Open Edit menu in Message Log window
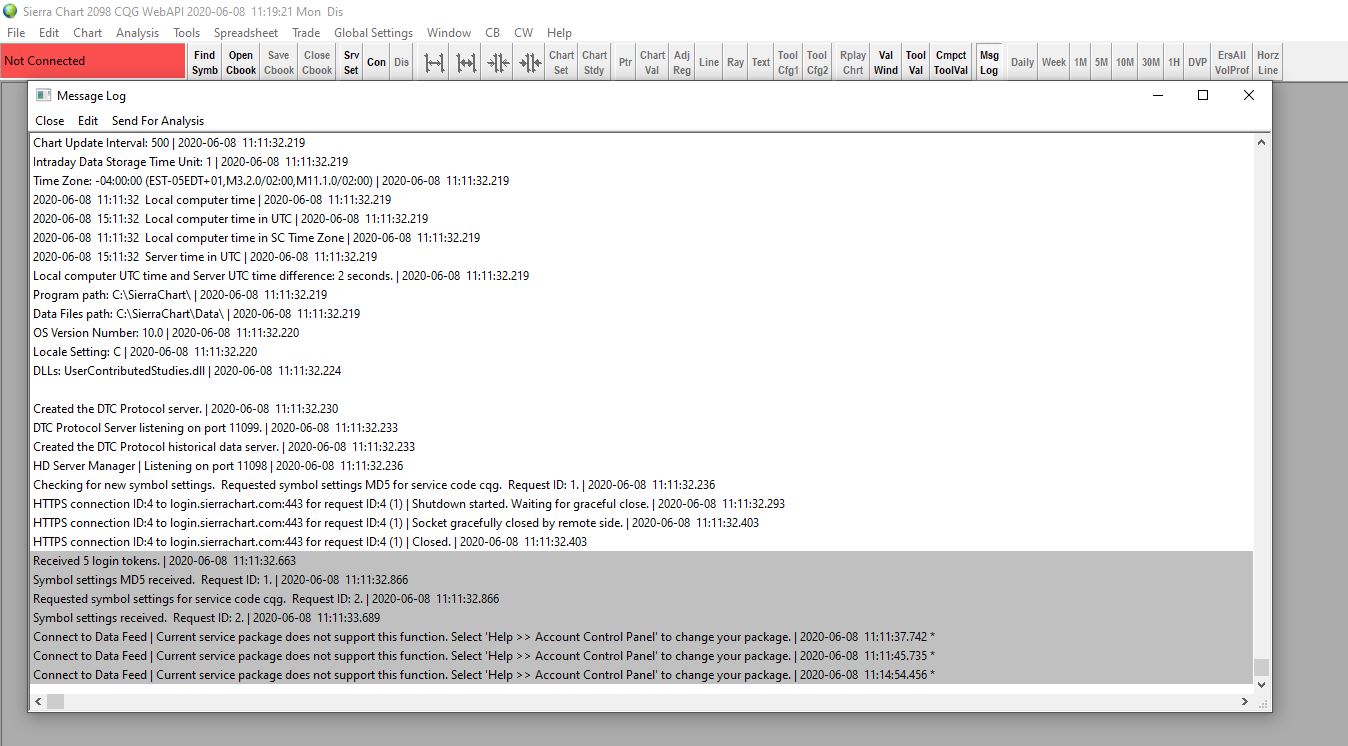The width and height of the screenshot is (1348, 746). tap(88, 121)
